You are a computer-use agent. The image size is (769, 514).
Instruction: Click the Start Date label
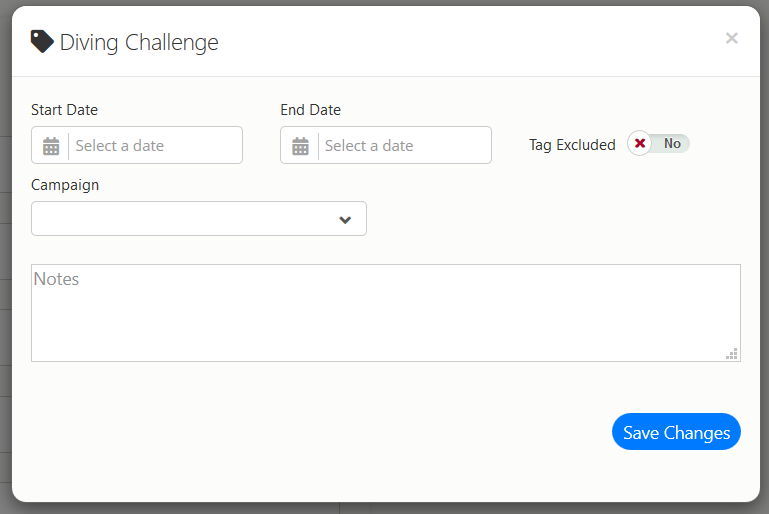[64, 110]
